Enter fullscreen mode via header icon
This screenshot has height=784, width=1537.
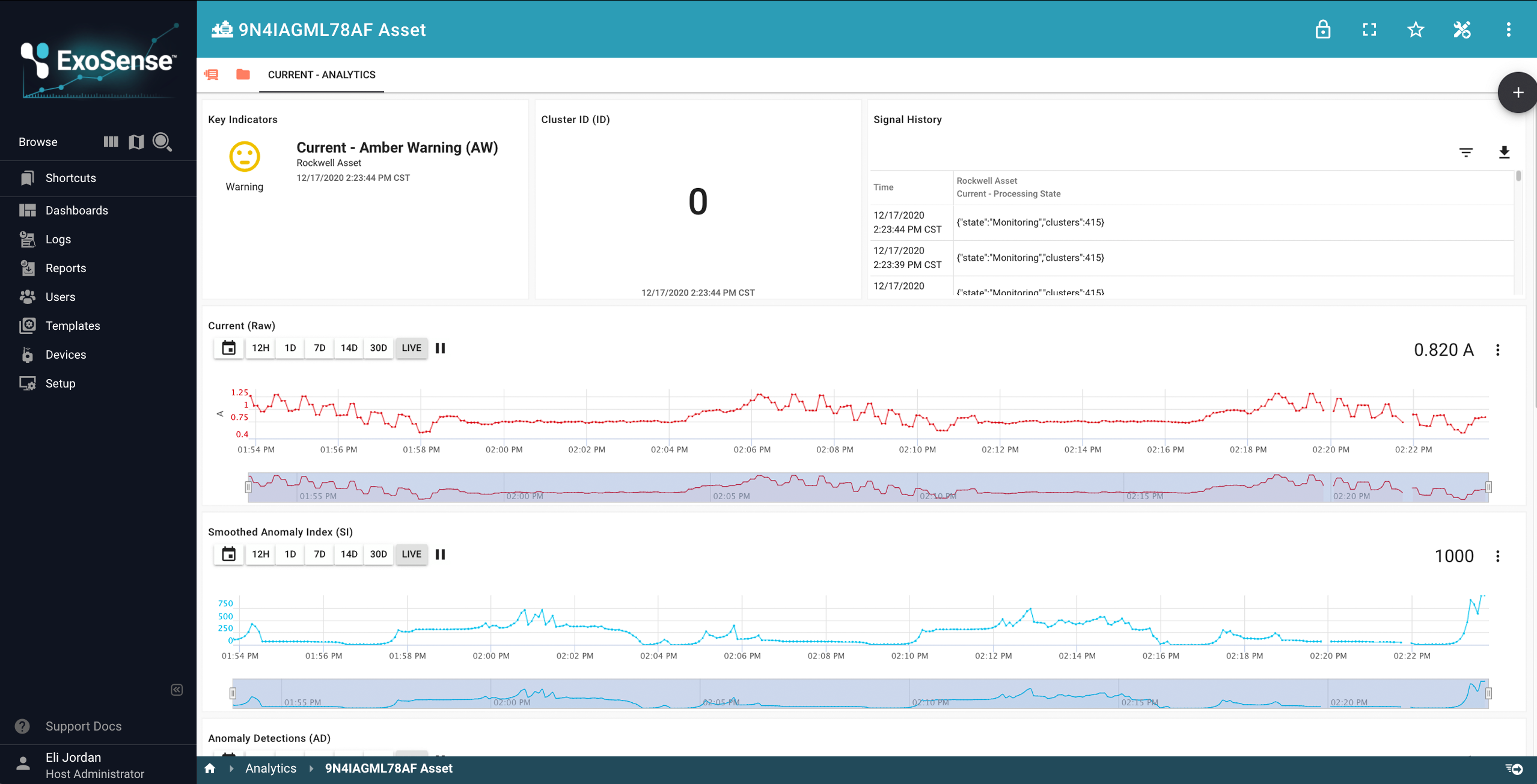(1369, 29)
